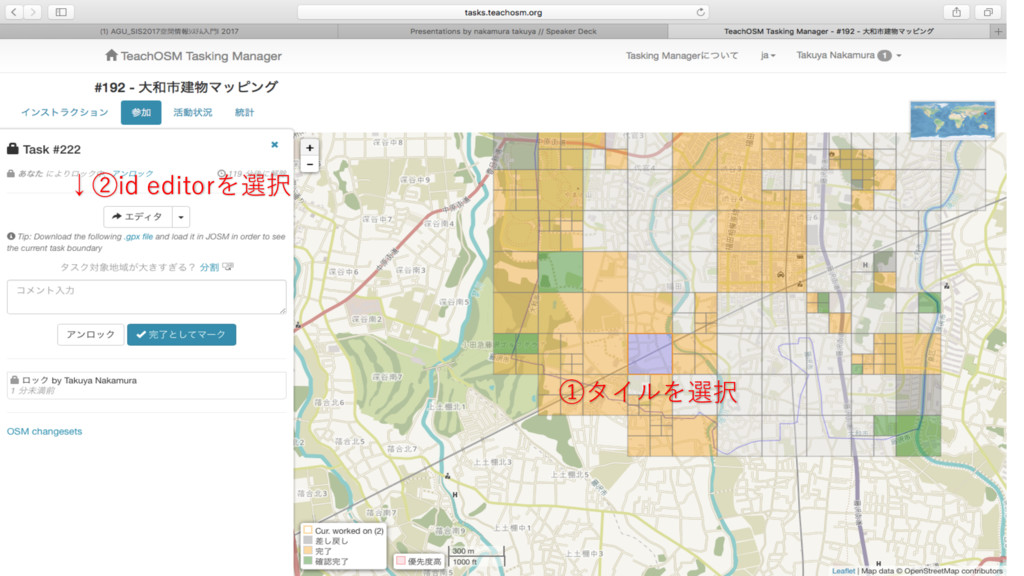
Task: Open the Safari share icon
Action: click(957, 12)
